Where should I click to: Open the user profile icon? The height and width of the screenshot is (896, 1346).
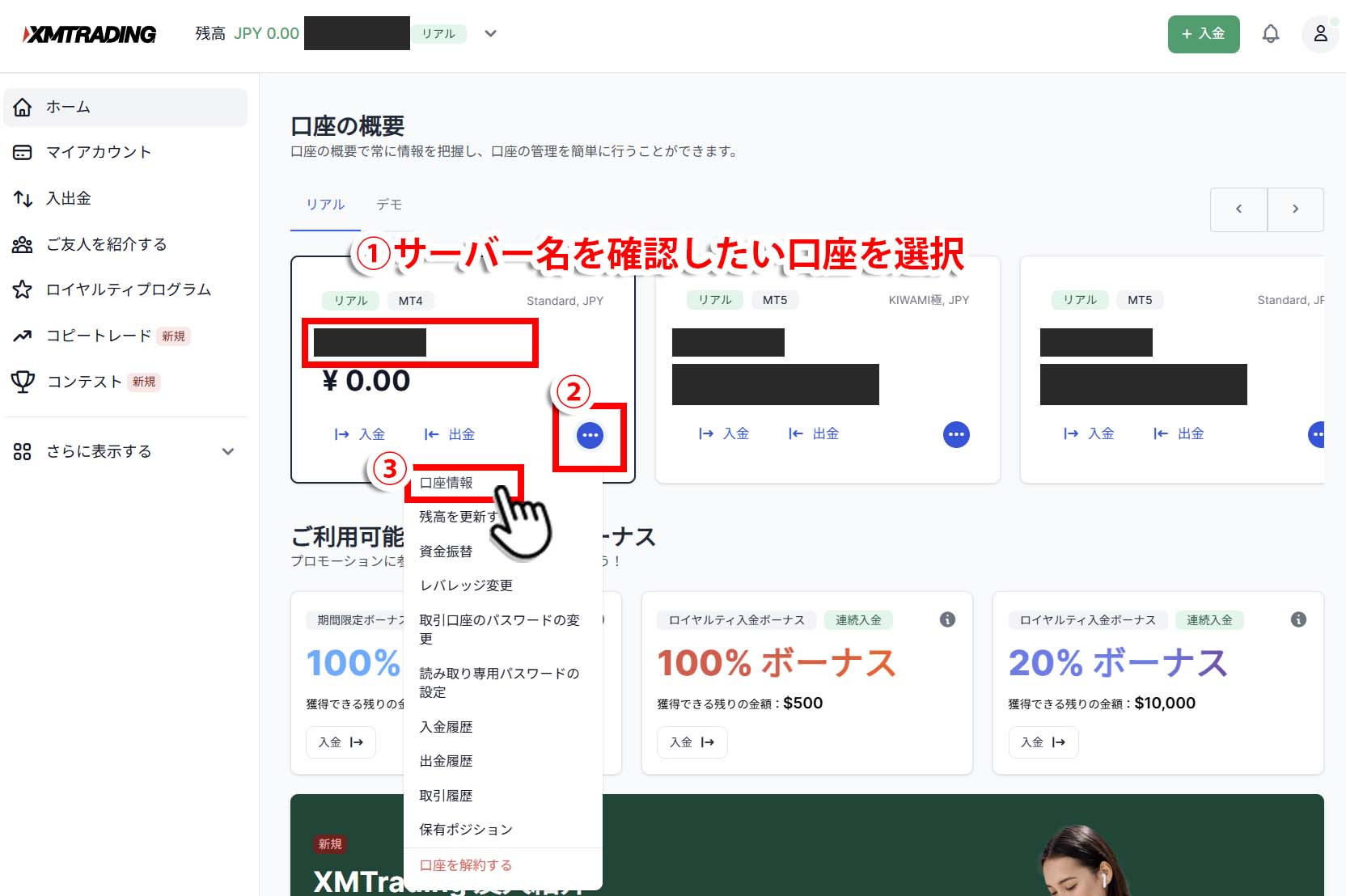(x=1320, y=34)
